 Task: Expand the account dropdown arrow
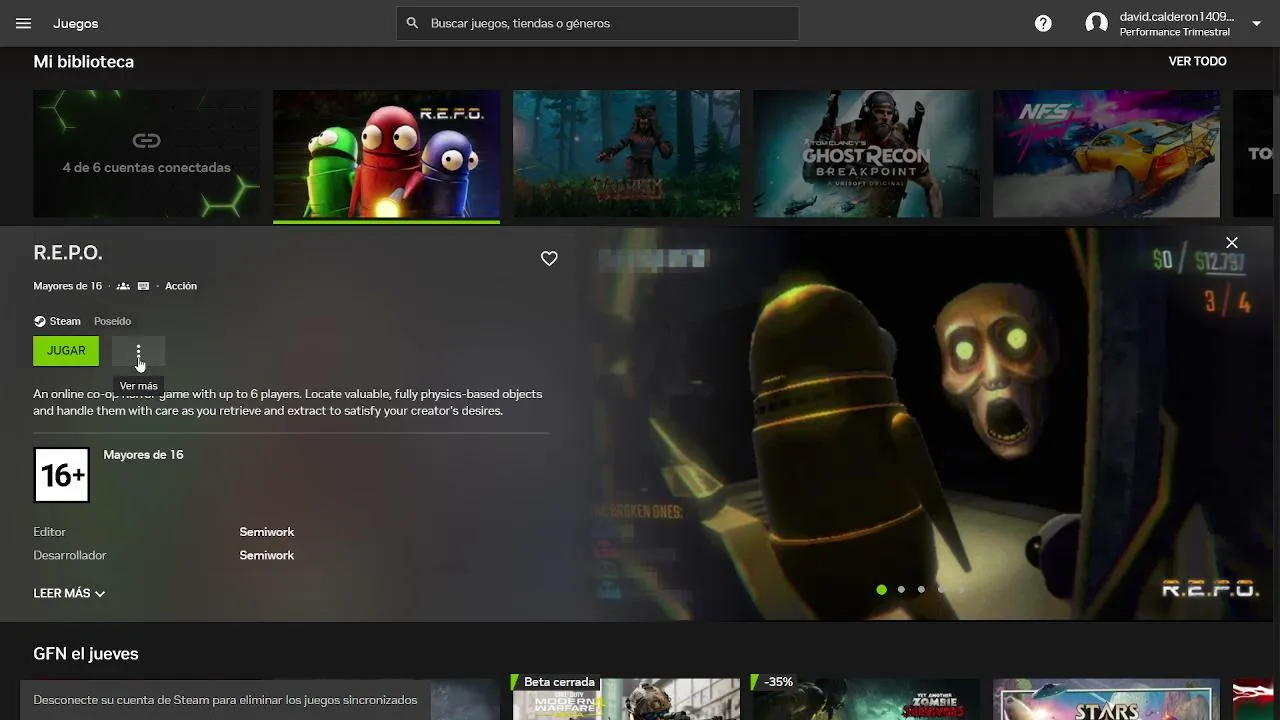click(1257, 23)
